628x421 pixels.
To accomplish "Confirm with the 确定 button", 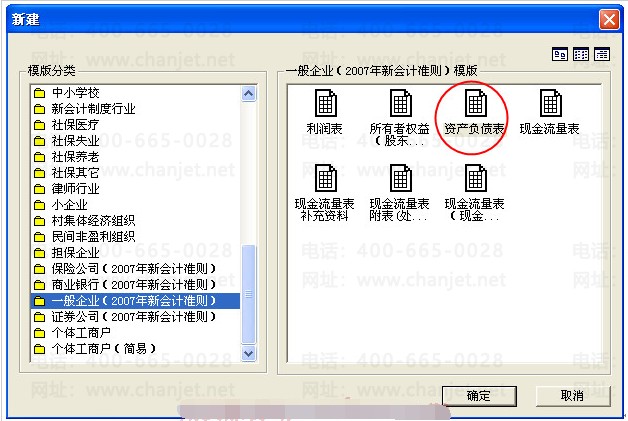I will point(479,396).
